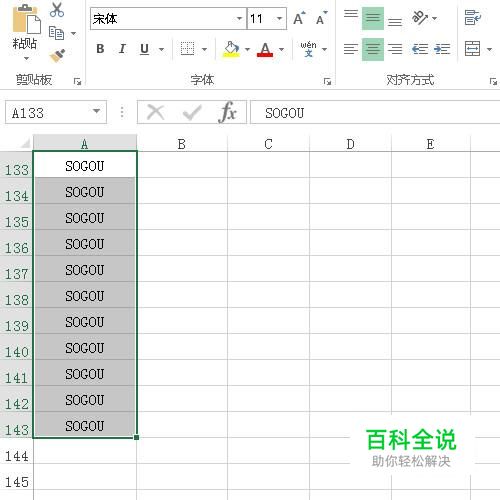Open the Borders dropdown arrow
This screenshot has height=500, width=500.
point(204,49)
